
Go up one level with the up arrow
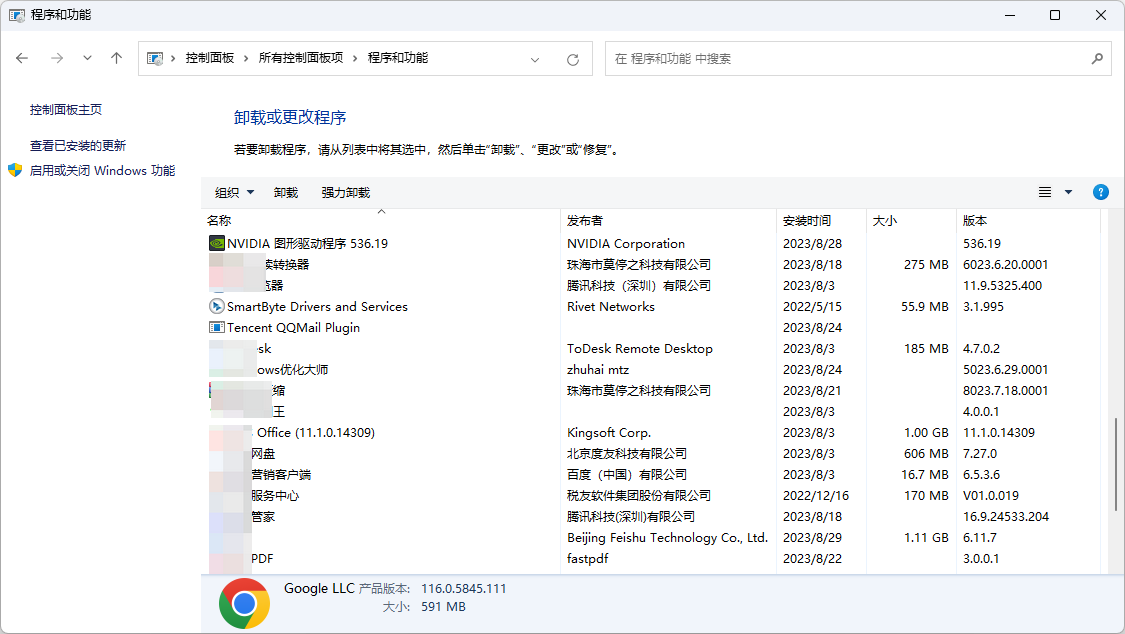pyautogui.click(x=116, y=58)
